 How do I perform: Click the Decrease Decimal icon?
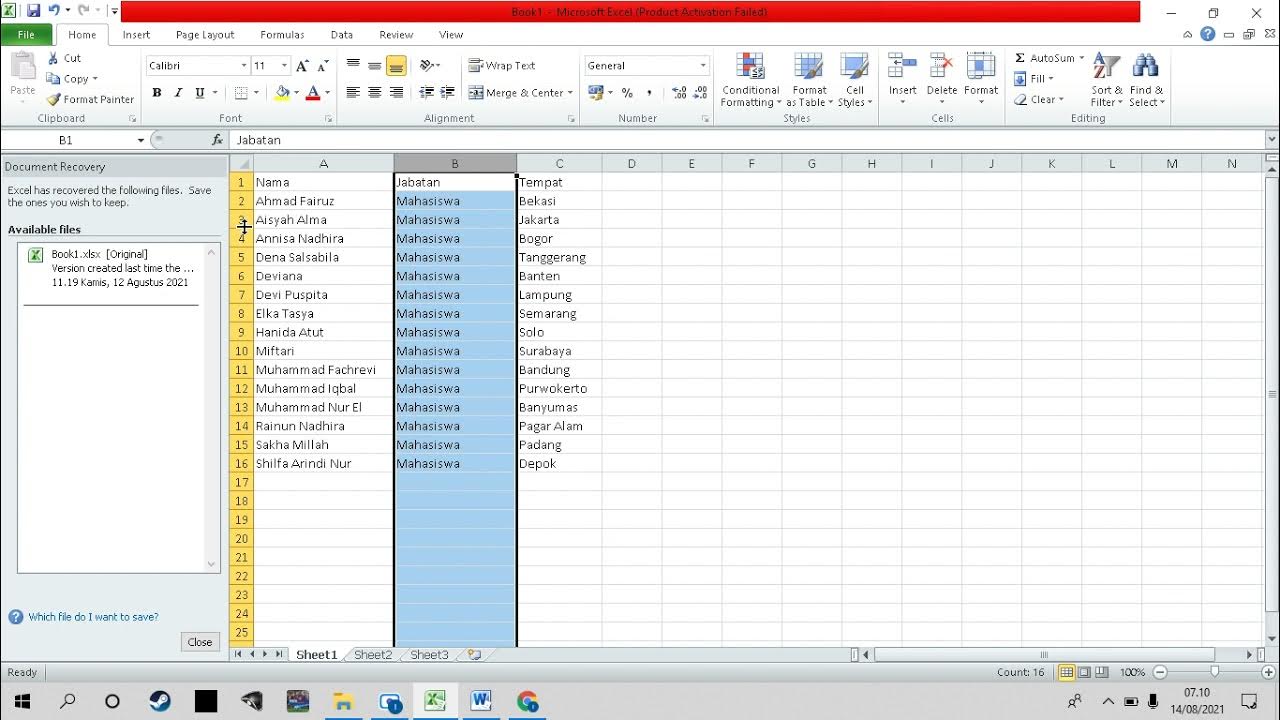click(700, 93)
